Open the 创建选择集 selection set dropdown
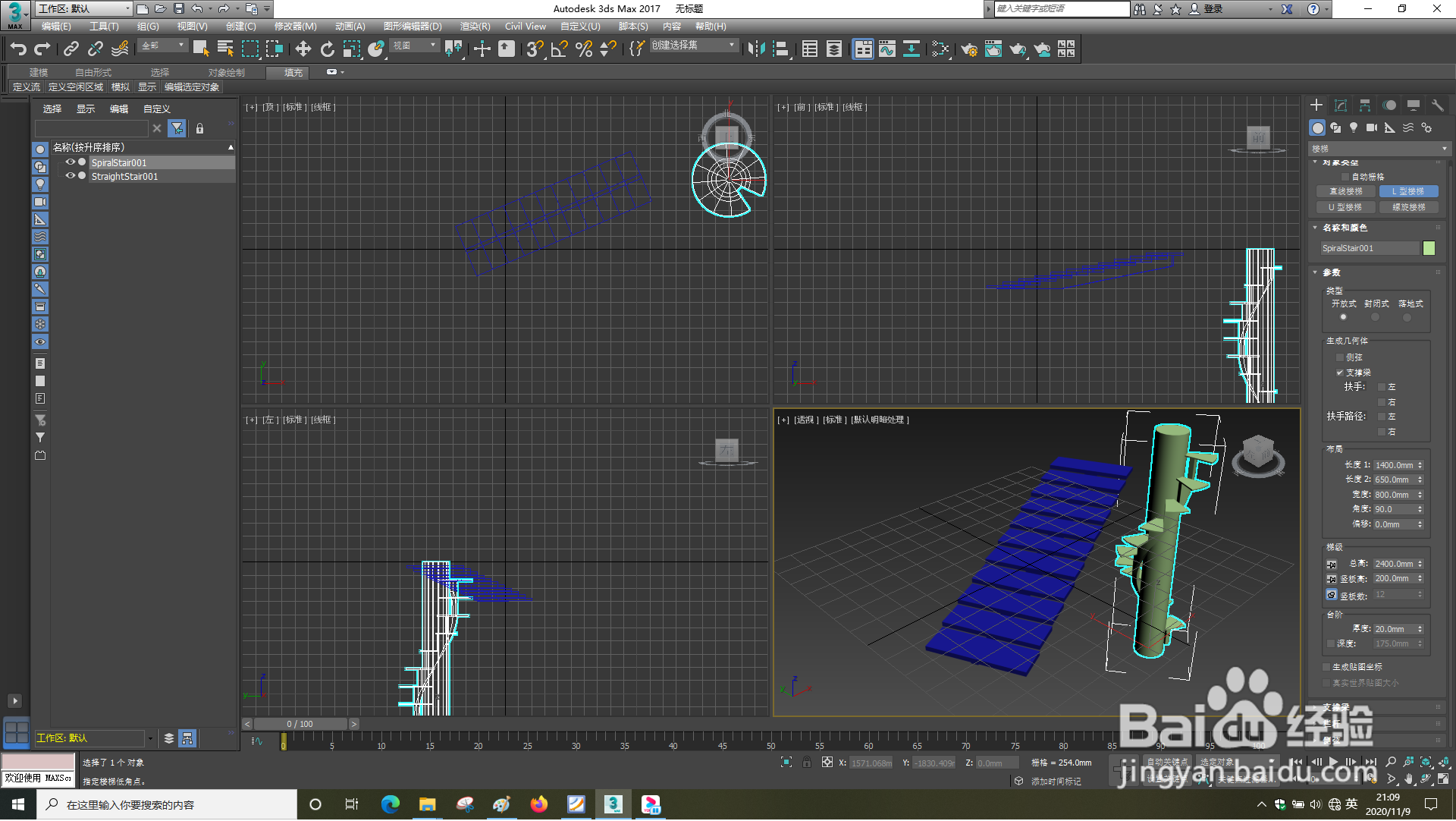Screen dimensions: 1456x821 (x=732, y=46)
